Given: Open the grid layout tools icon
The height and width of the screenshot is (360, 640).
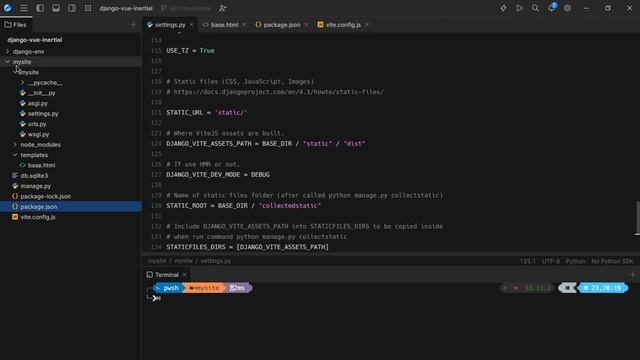Looking at the screenshot, I should 88,8.
